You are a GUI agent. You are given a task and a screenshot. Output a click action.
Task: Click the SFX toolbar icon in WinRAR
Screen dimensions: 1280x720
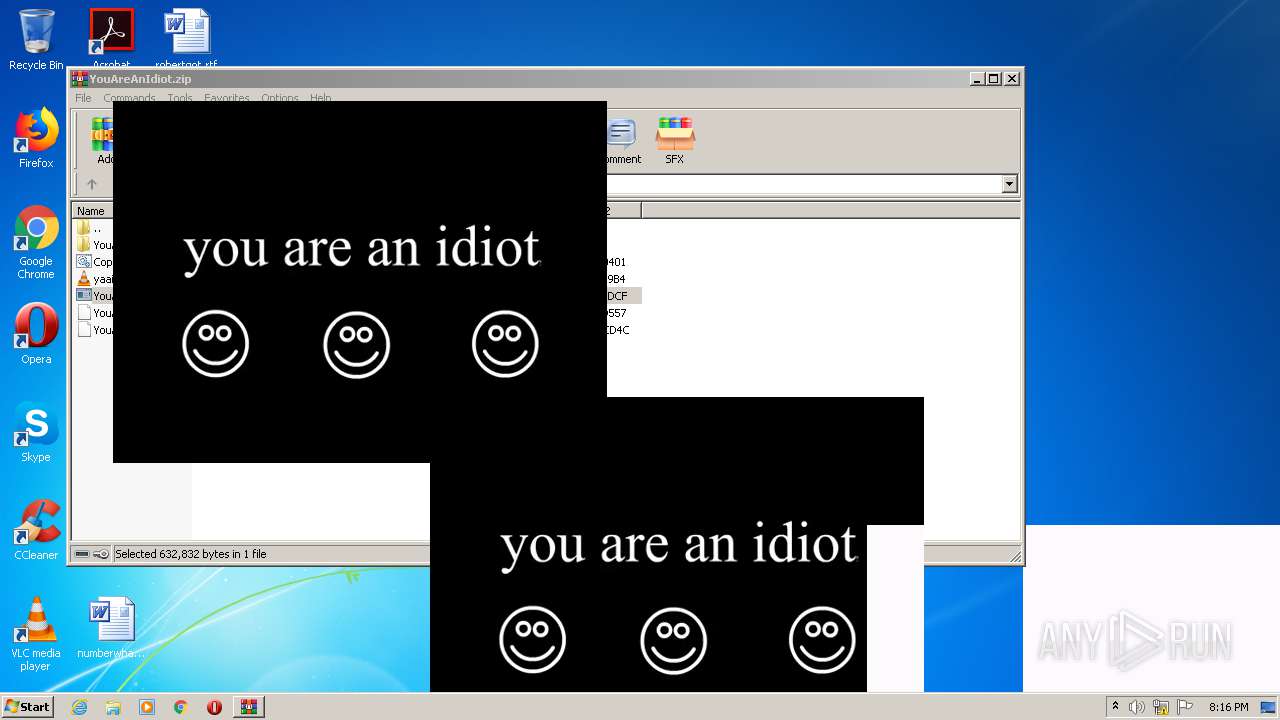click(x=675, y=140)
